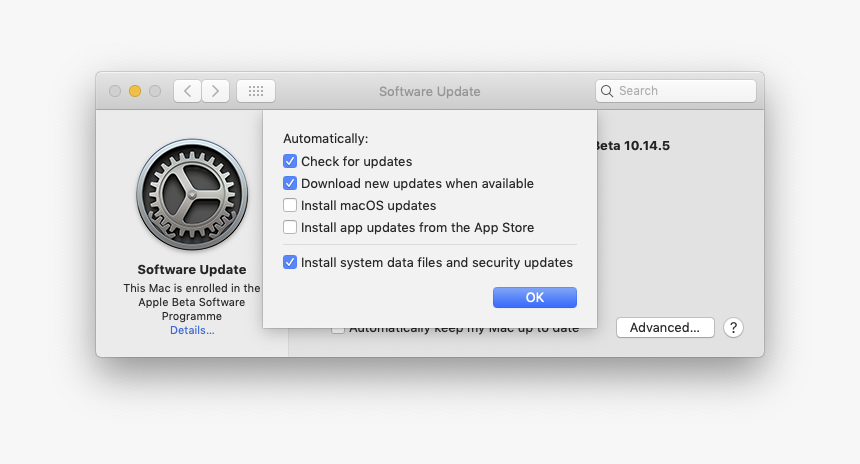Viewport: 860px width, 464px height.
Task: Confirm the dialog with OK
Action: click(535, 297)
